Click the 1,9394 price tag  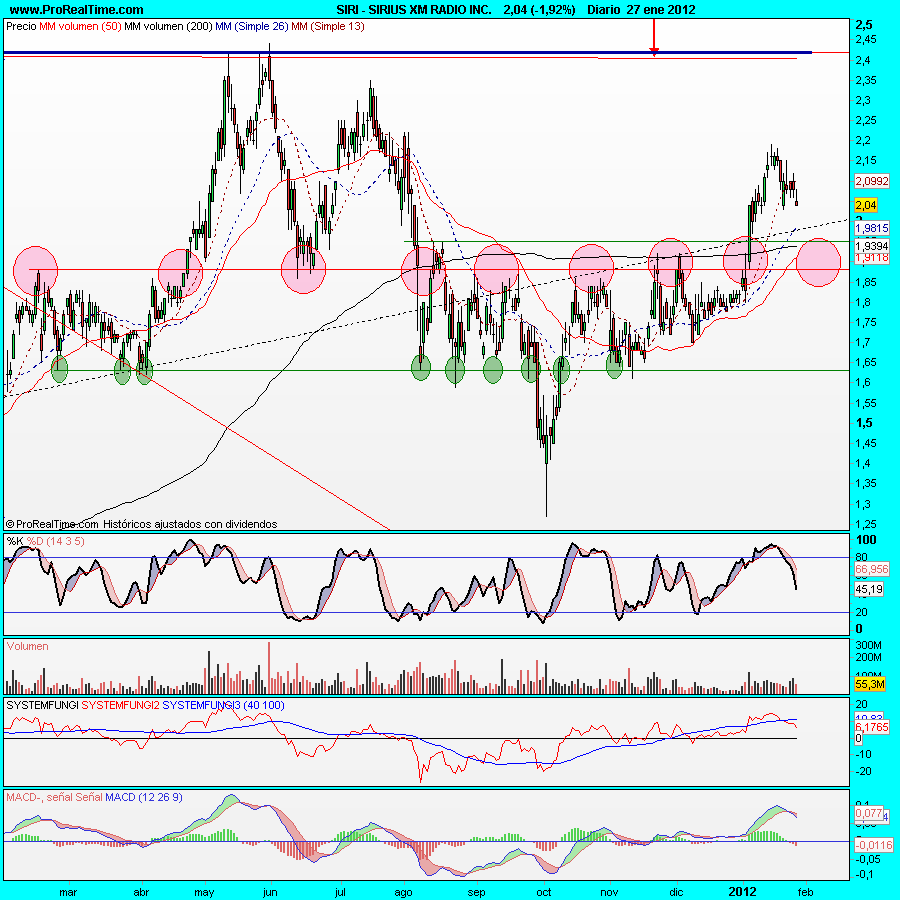click(872, 246)
